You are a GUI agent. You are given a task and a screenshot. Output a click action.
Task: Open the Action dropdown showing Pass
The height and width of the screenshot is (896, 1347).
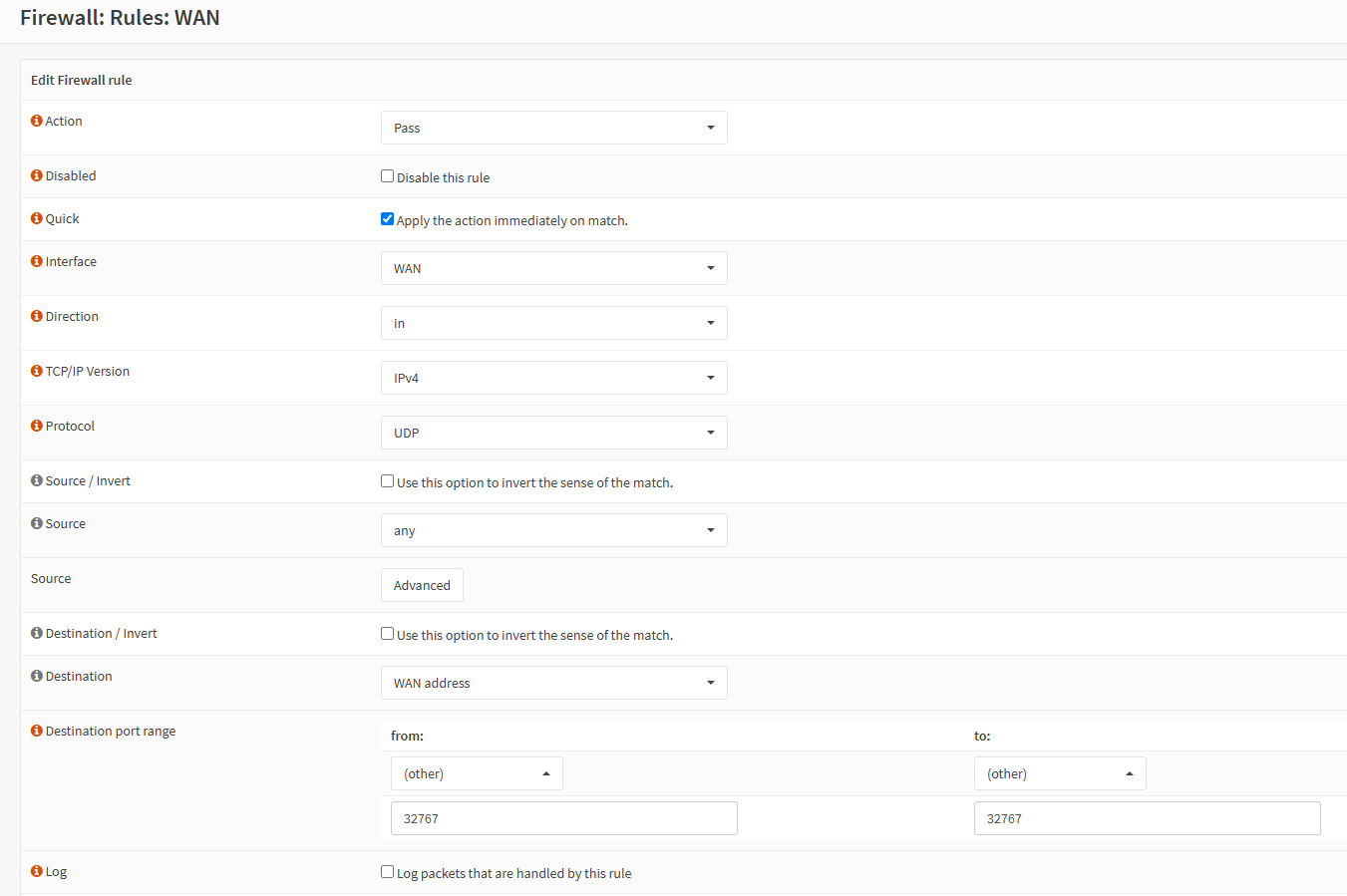(x=553, y=127)
